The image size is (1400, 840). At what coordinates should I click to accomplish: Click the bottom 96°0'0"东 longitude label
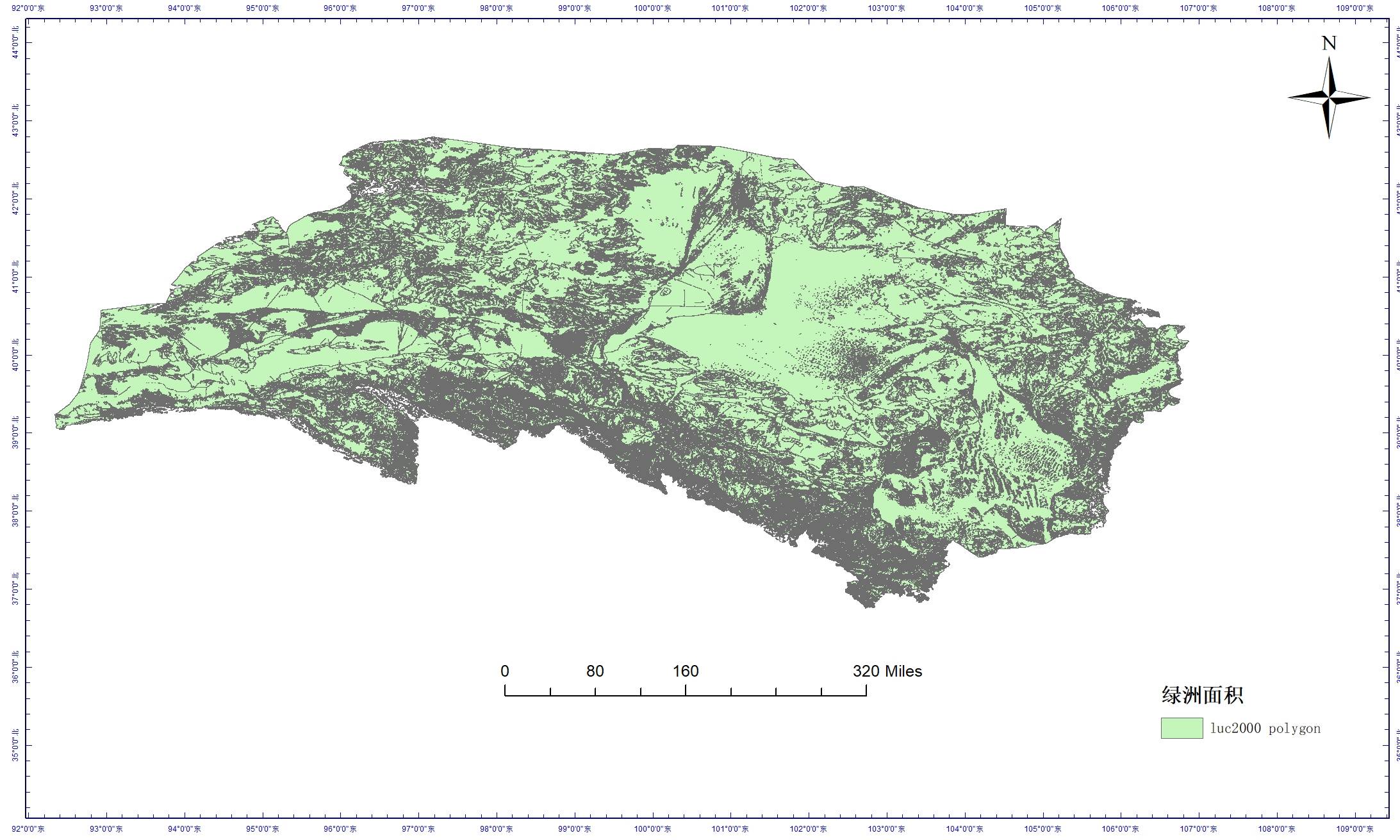(341, 829)
